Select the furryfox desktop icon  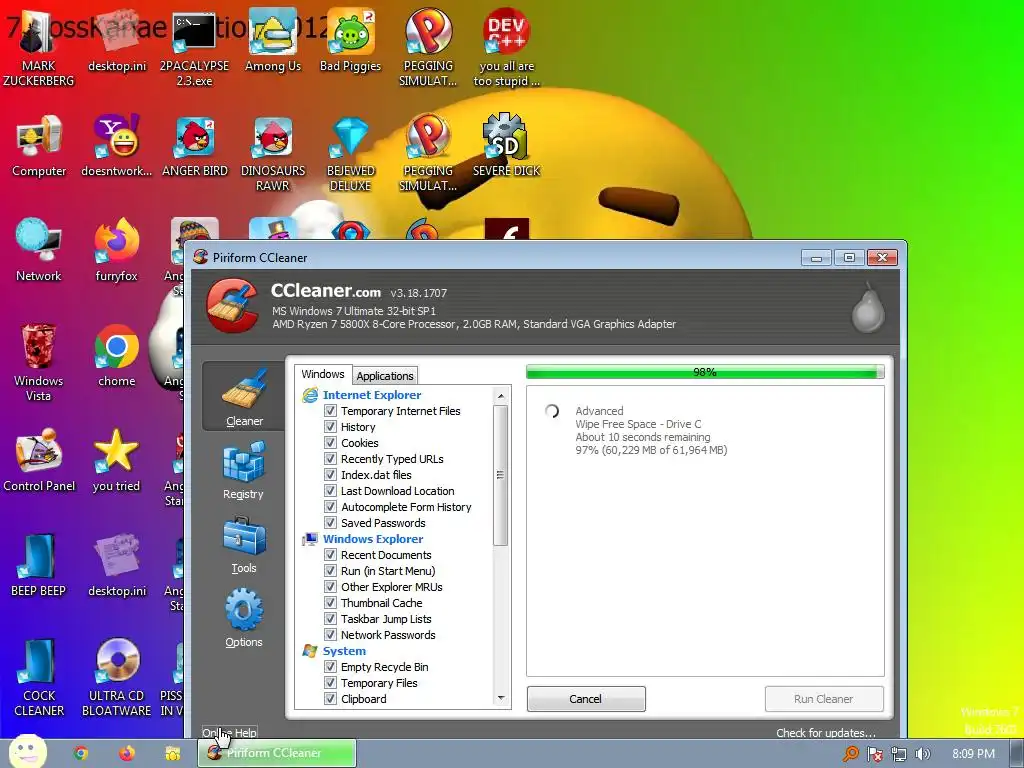(116, 250)
